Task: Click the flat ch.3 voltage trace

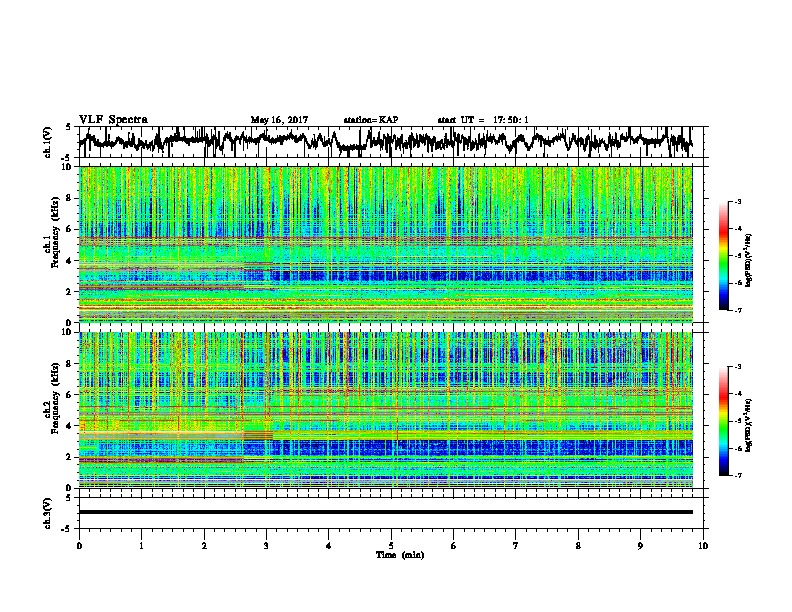Action: [385, 512]
